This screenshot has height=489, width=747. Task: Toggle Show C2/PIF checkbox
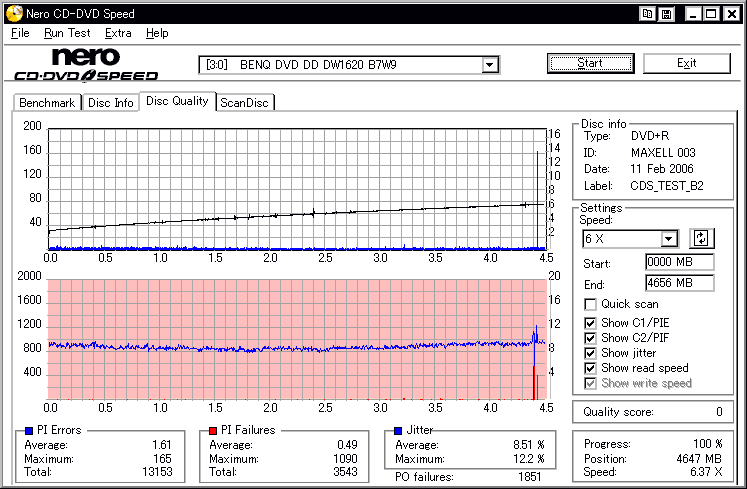point(590,338)
